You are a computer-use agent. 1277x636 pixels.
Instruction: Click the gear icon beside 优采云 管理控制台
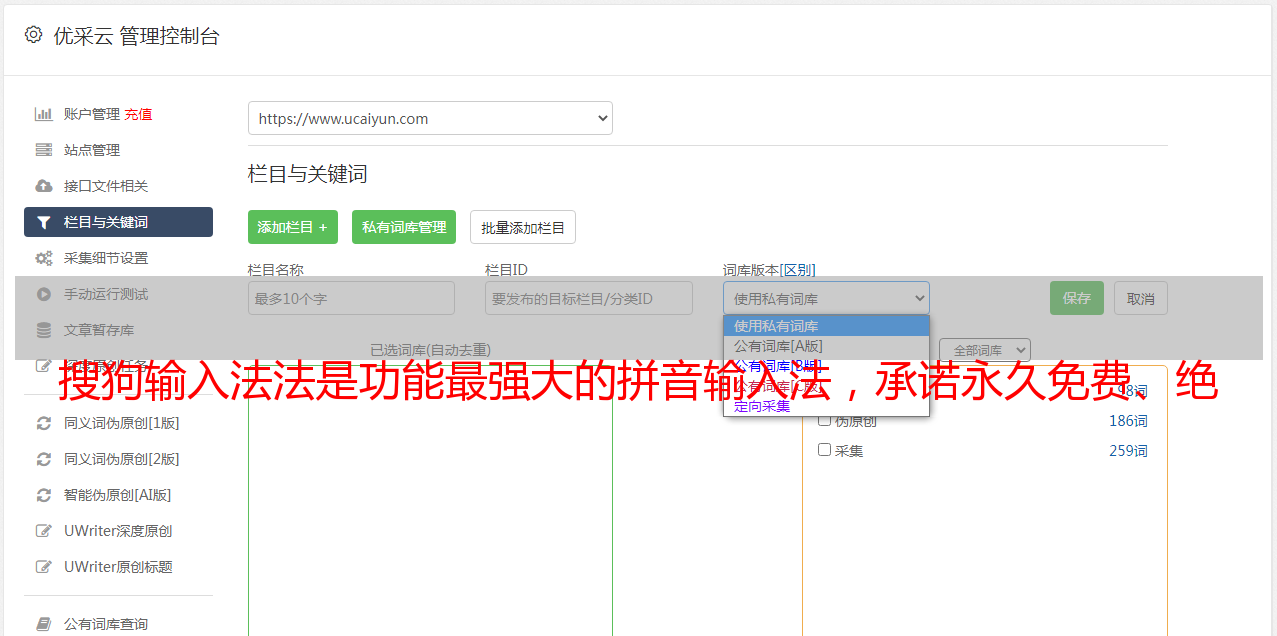[x=33, y=35]
